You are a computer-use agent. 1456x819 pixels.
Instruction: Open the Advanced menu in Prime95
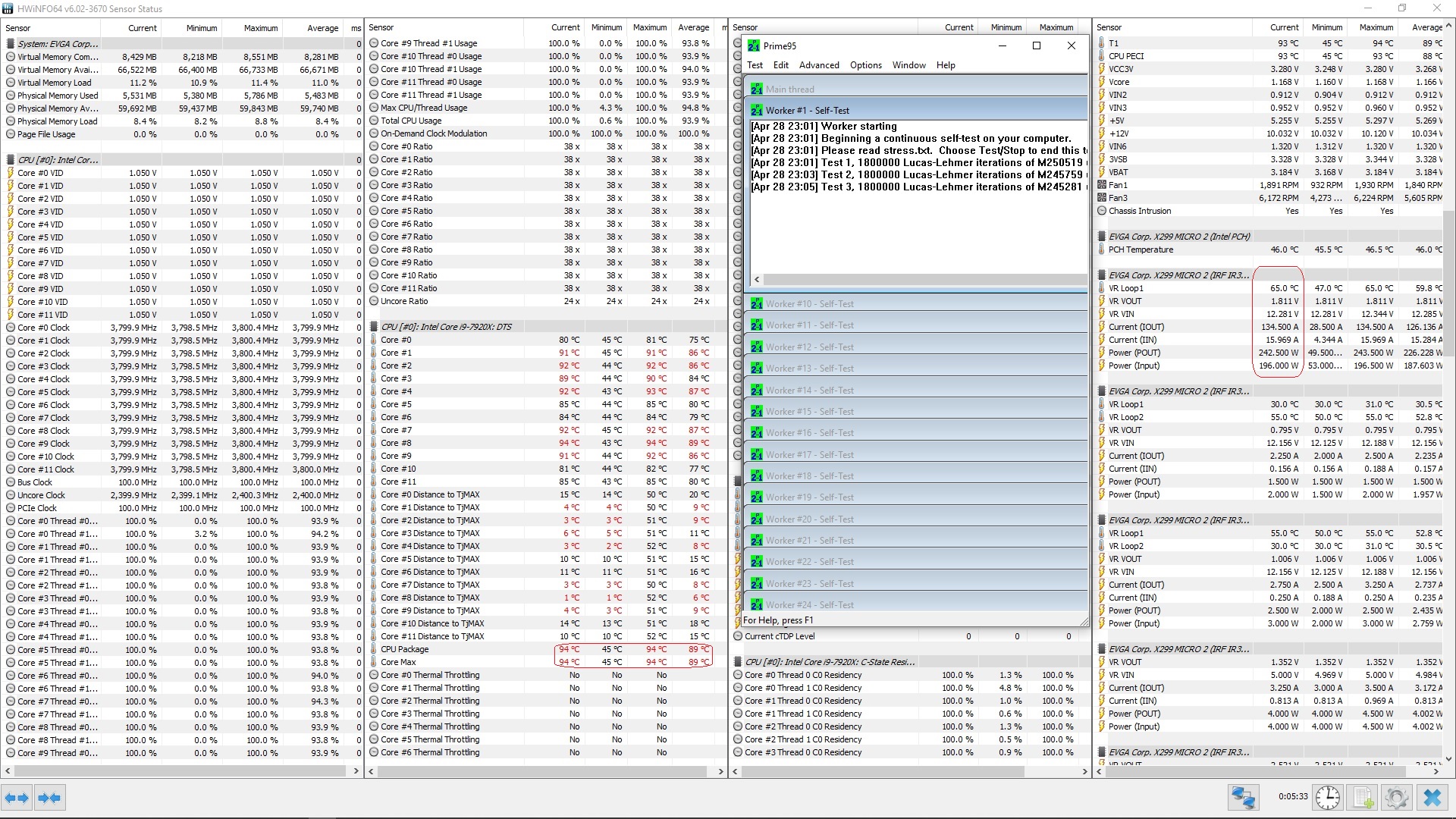(x=819, y=65)
